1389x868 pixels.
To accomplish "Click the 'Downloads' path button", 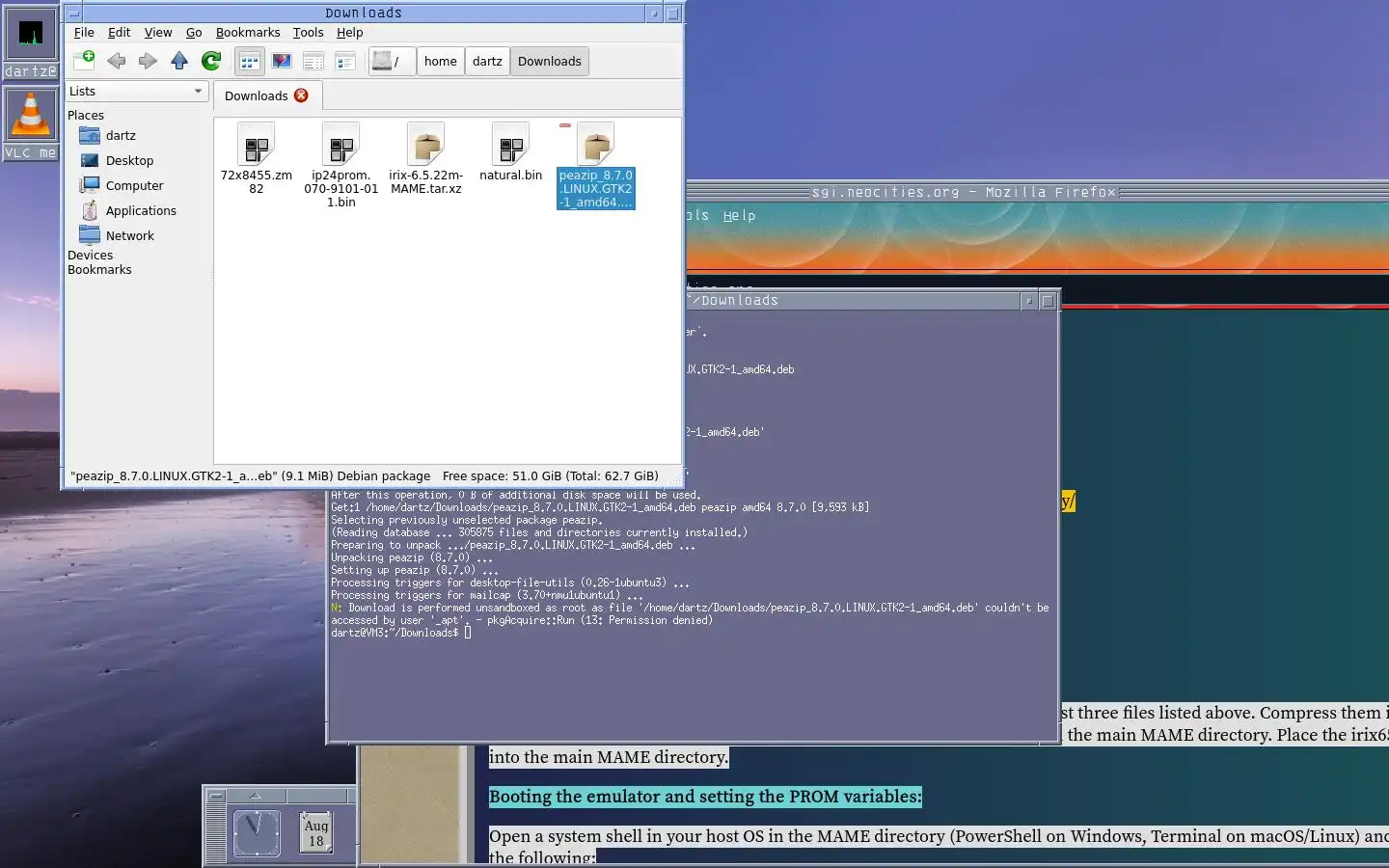I will click(550, 62).
